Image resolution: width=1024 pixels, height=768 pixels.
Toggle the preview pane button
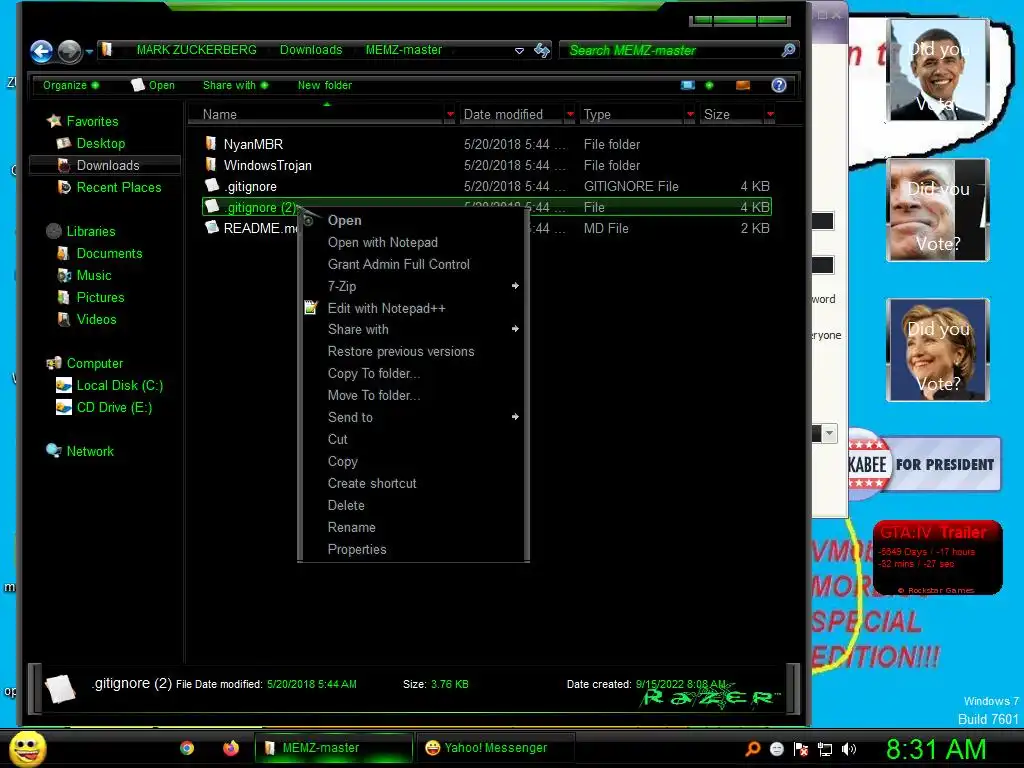tap(743, 85)
